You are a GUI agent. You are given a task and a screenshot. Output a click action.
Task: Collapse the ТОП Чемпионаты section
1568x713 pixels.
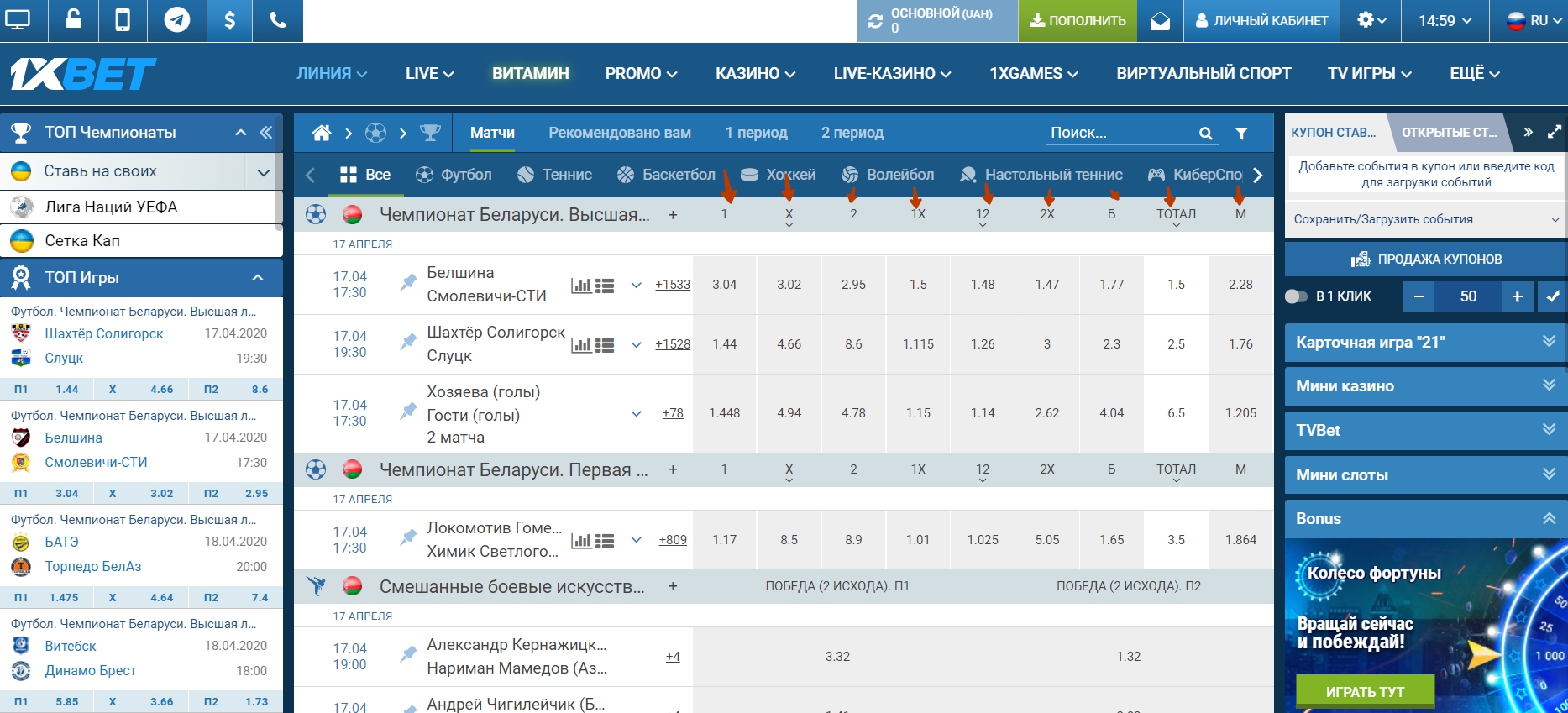click(x=241, y=133)
